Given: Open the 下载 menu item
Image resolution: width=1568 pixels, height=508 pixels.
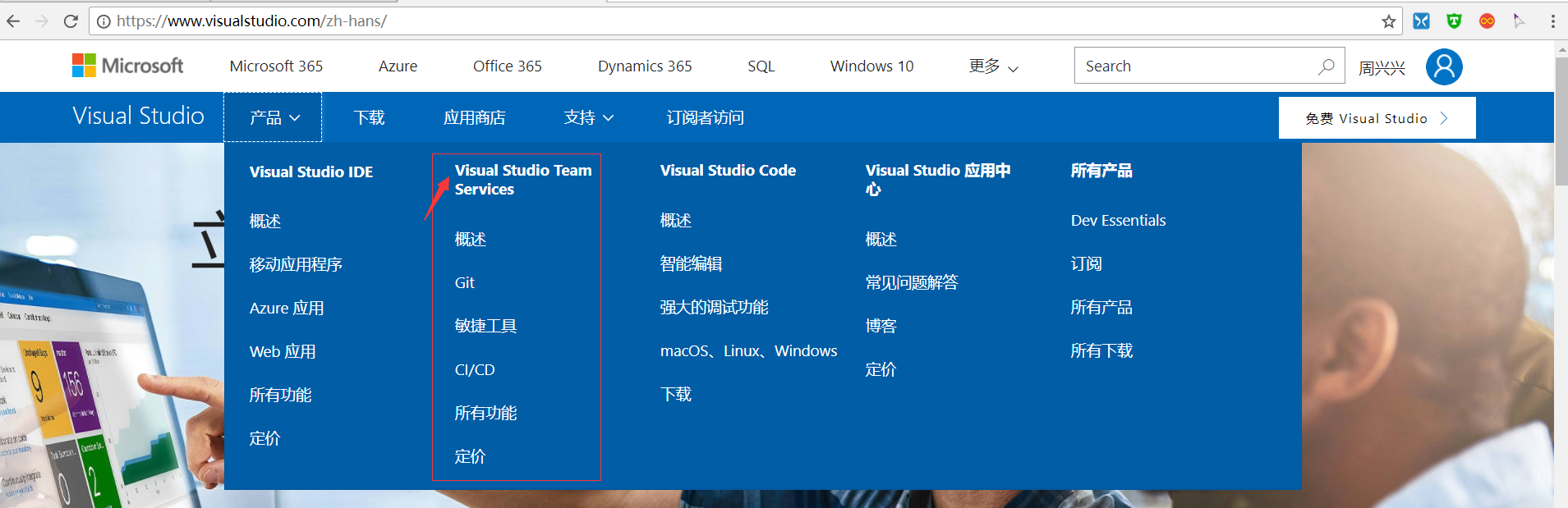Looking at the screenshot, I should coord(370,117).
